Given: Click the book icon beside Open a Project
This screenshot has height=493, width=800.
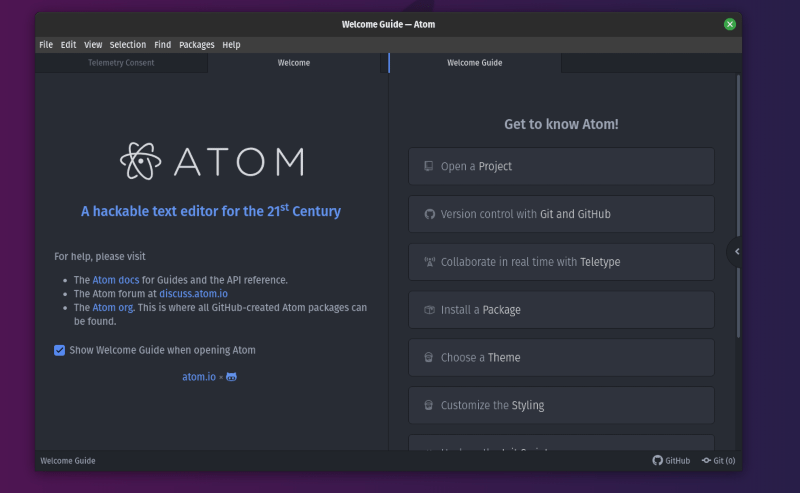Looking at the screenshot, I should coord(429,166).
